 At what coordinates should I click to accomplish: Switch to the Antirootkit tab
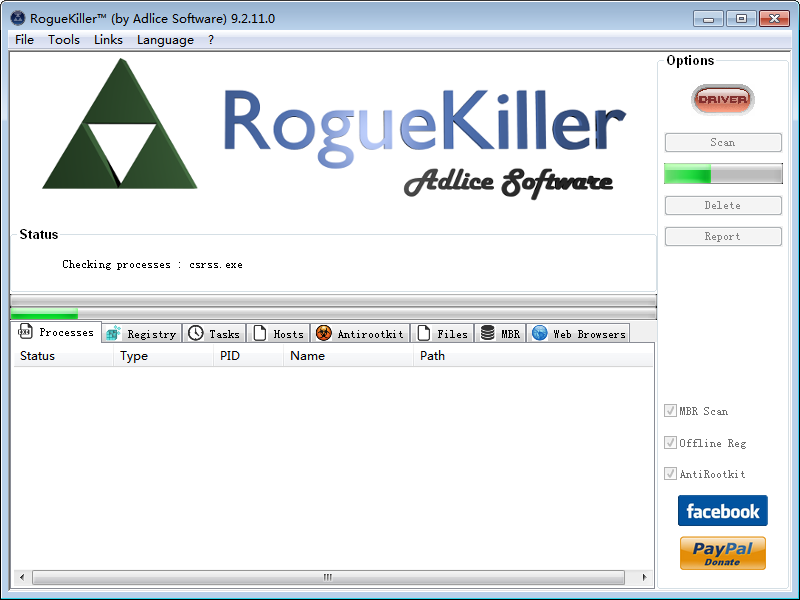coord(360,334)
